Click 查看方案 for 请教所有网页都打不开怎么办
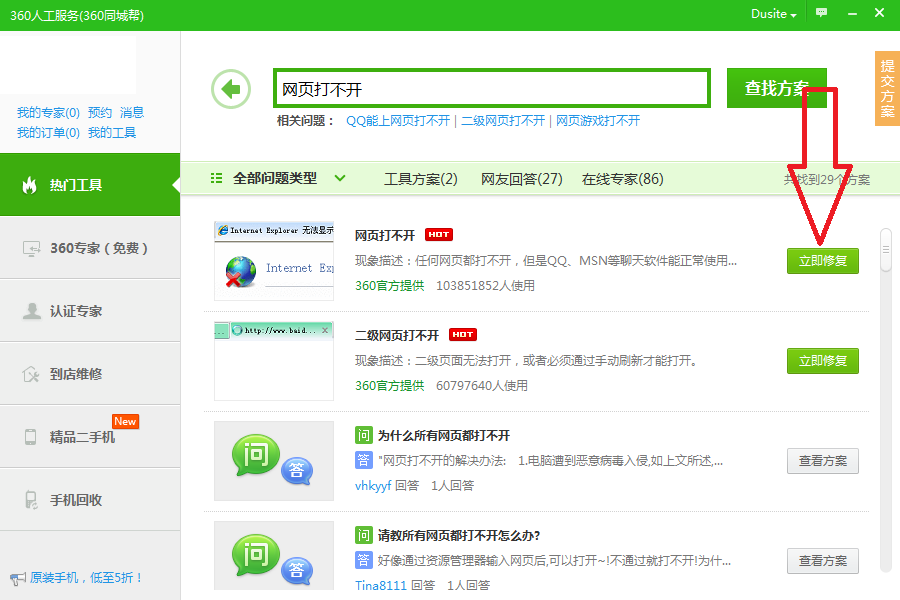 [823, 560]
